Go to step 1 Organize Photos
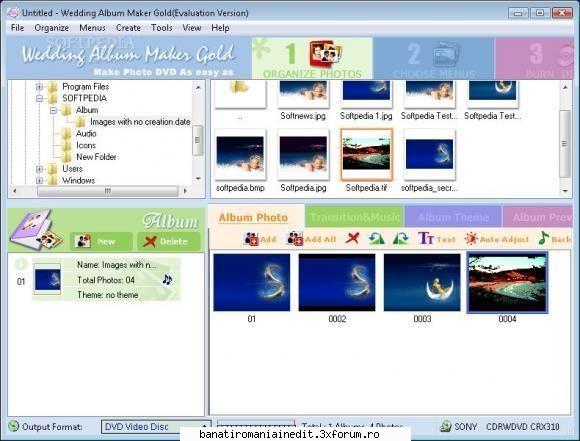 (312, 58)
